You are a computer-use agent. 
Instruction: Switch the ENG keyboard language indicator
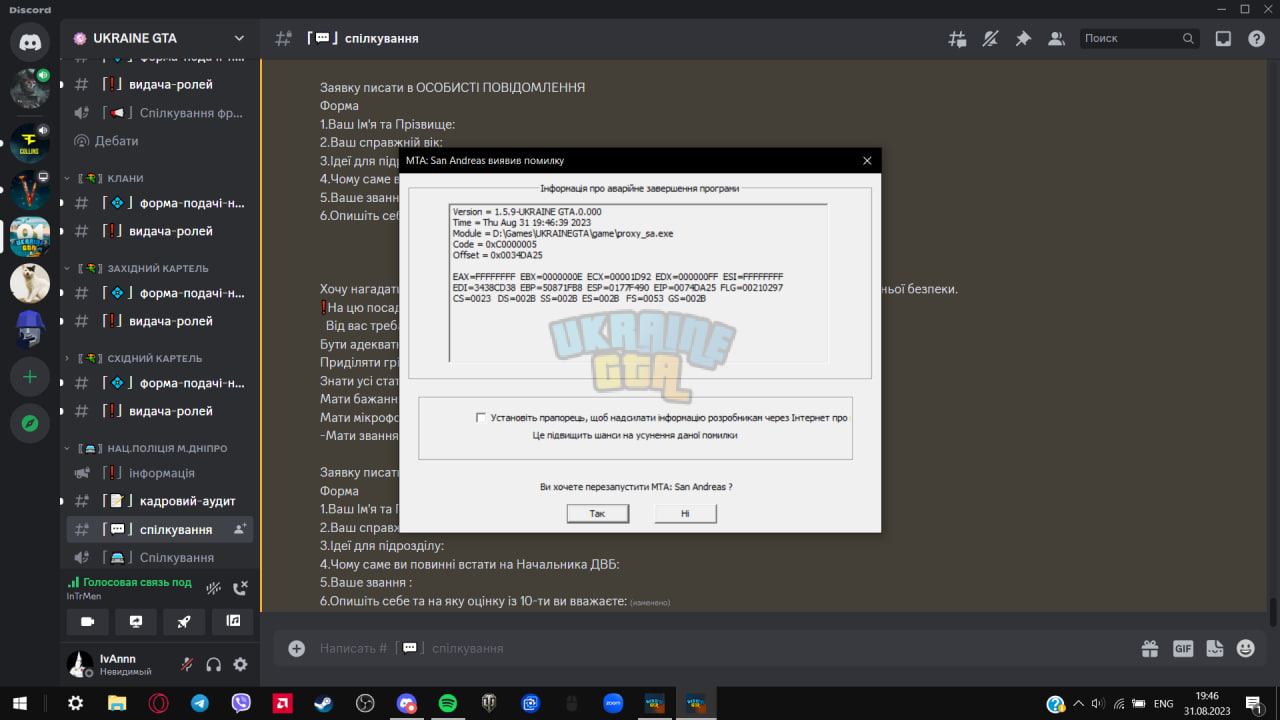[x=1163, y=703]
